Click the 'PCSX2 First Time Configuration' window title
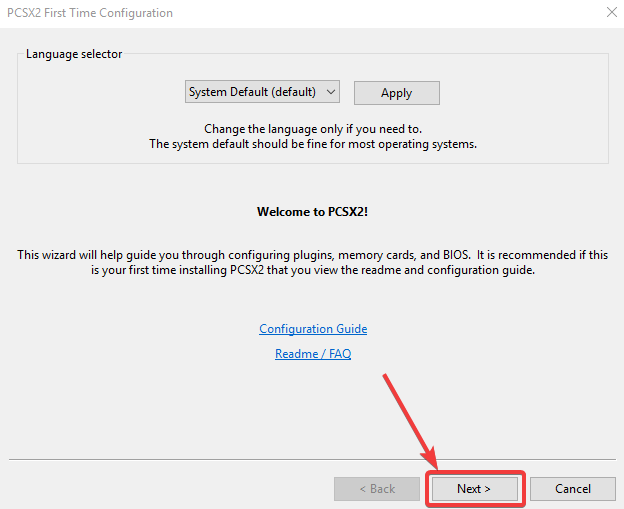This screenshot has width=624, height=509. [x=90, y=13]
